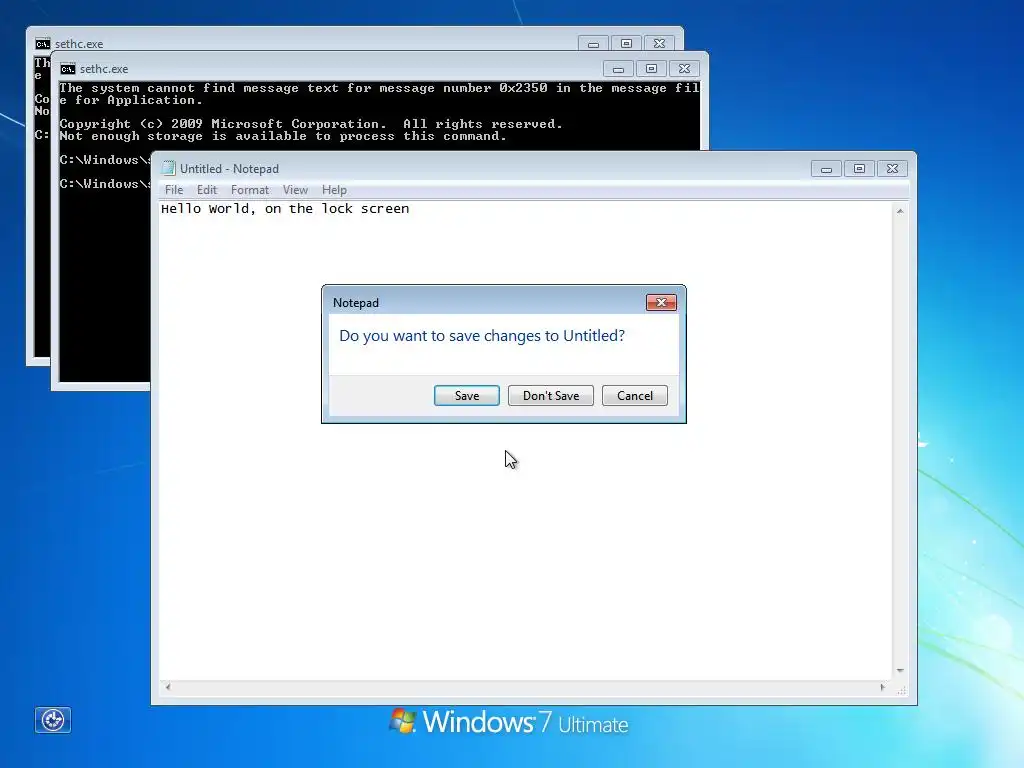Click the cmd icon of front sethc.exe window
The height and width of the screenshot is (768, 1024).
coord(68,69)
